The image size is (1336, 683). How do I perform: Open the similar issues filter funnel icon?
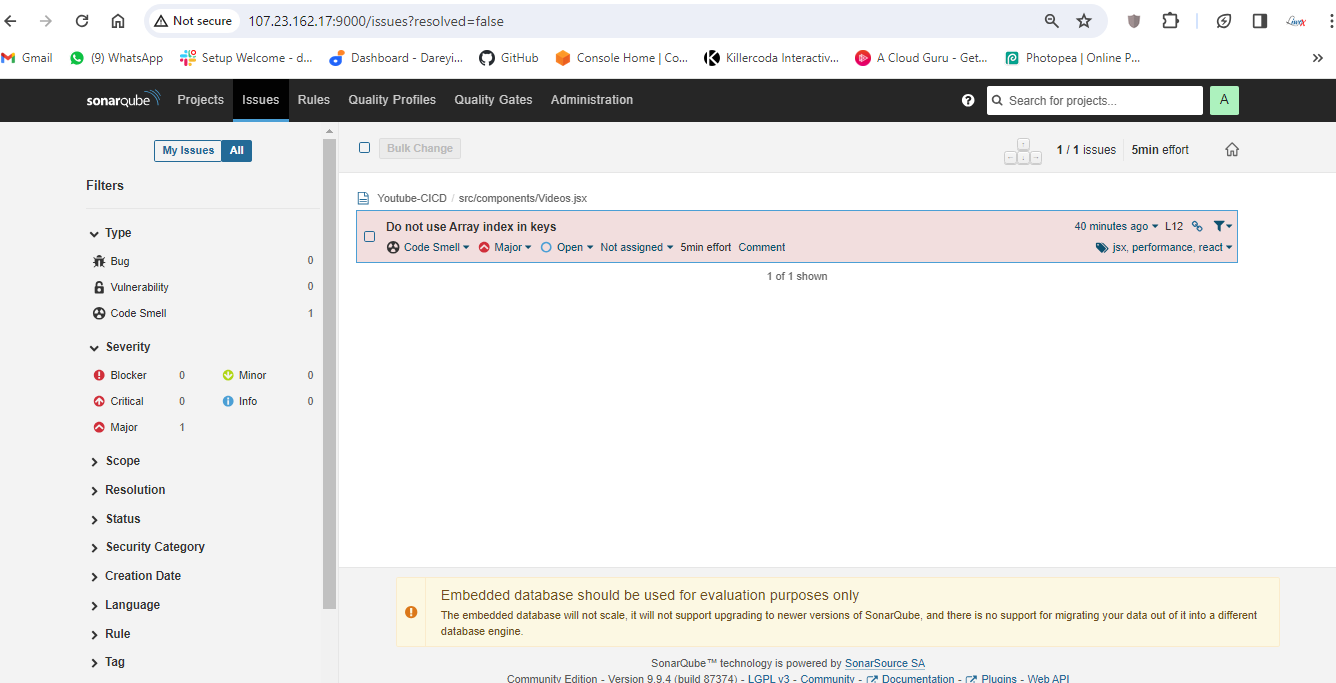(x=1221, y=227)
